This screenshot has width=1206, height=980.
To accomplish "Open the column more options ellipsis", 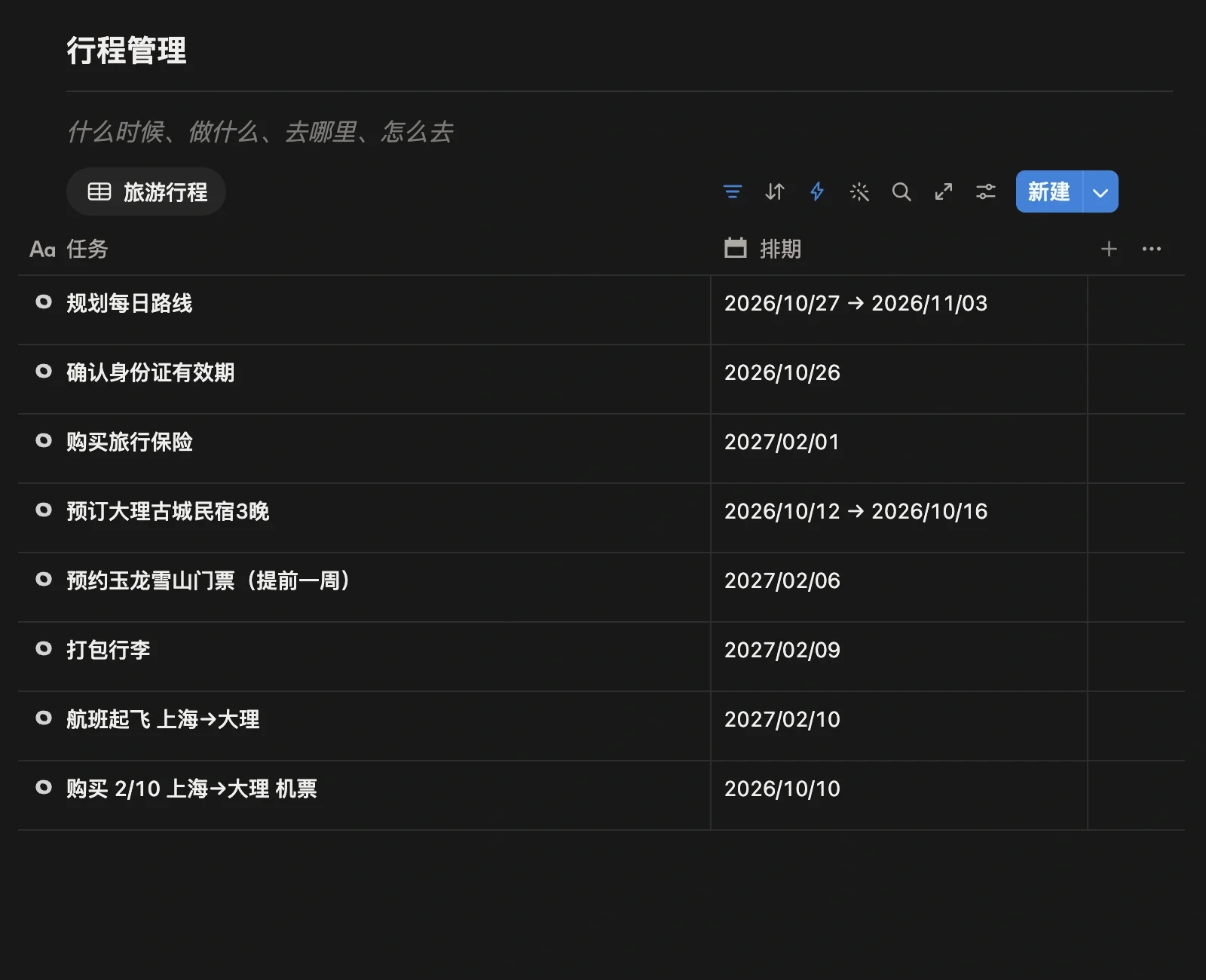I will pyautogui.click(x=1152, y=249).
